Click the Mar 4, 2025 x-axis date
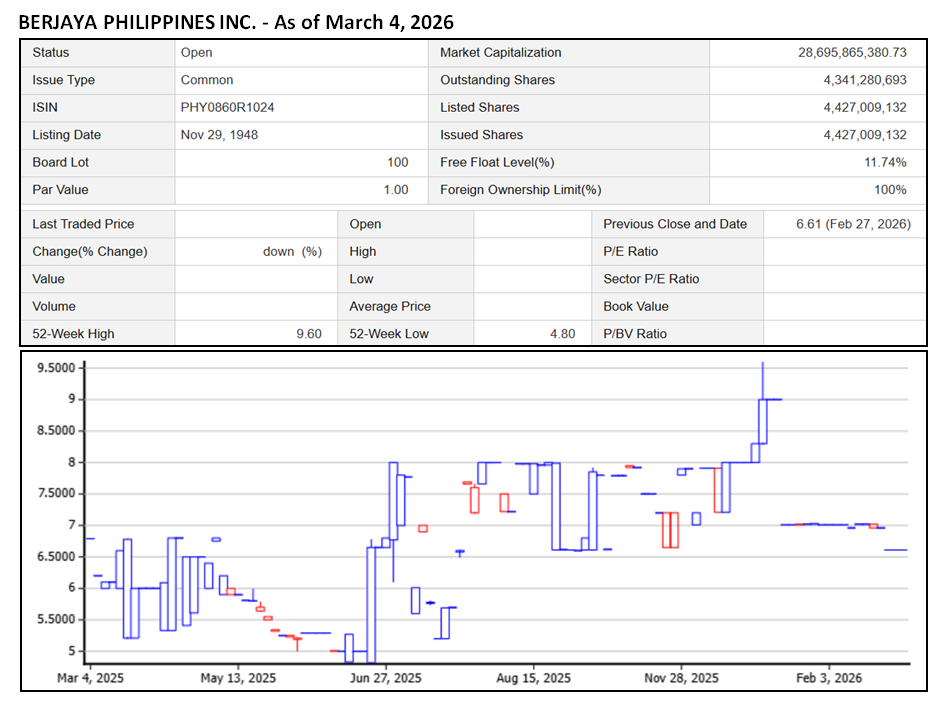Screen dimensions: 946x711 [x=90, y=678]
